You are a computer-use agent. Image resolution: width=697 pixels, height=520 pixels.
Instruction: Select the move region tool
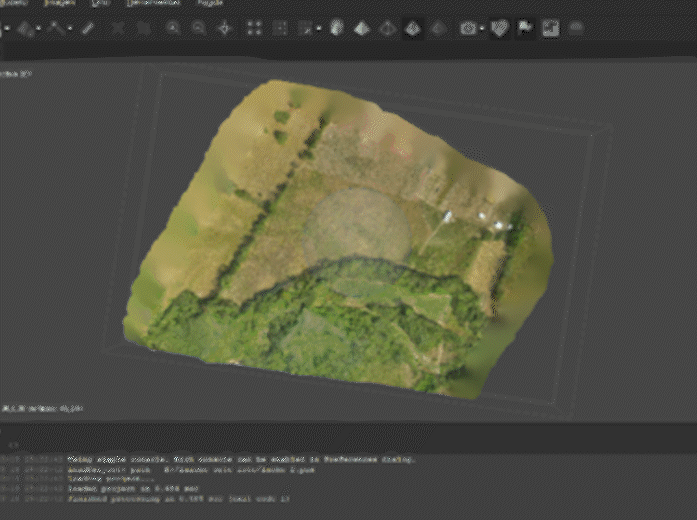click(25, 29)
